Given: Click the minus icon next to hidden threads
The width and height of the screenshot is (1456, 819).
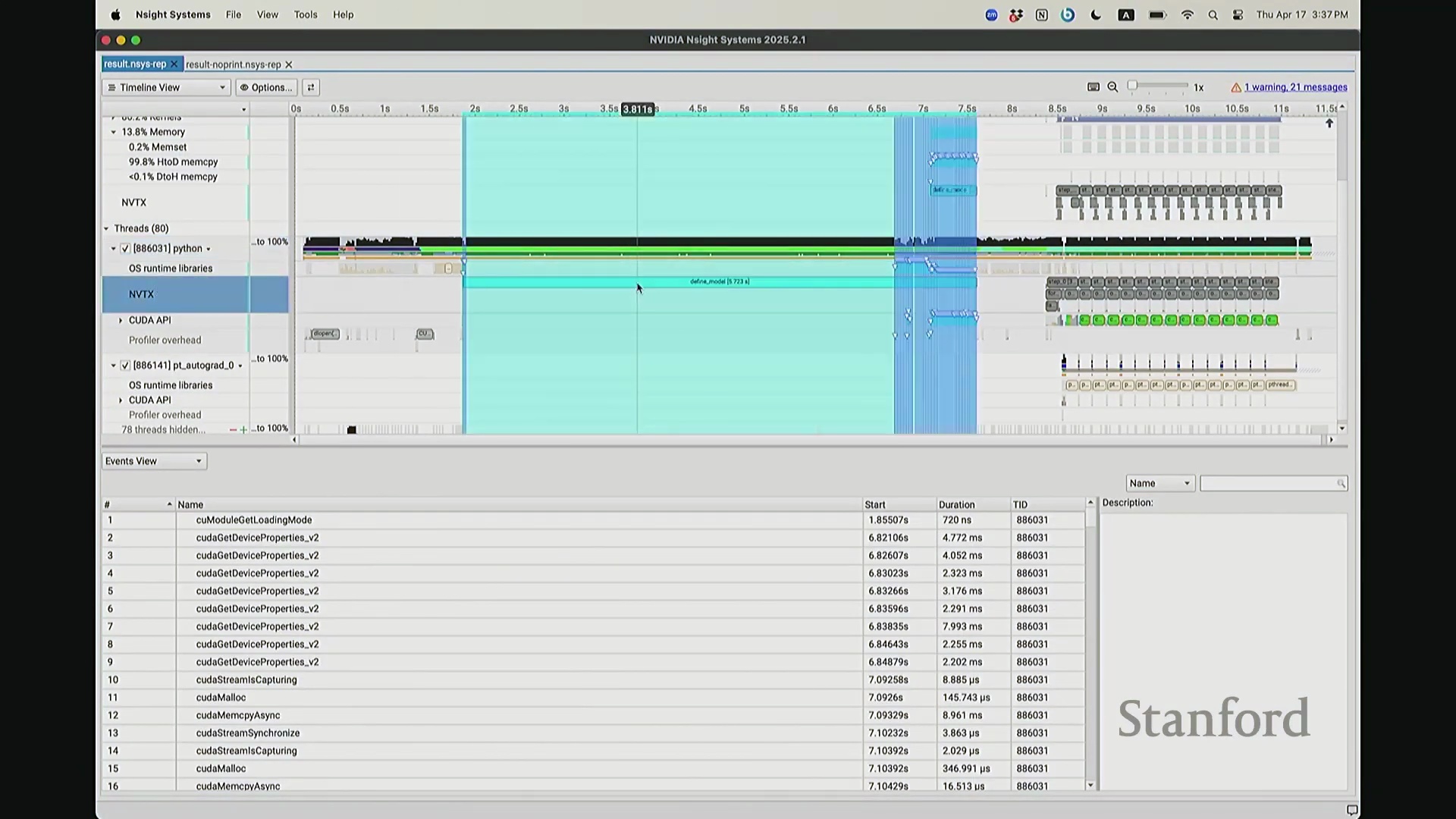Looking at the screenshot, I should point(233,430).
